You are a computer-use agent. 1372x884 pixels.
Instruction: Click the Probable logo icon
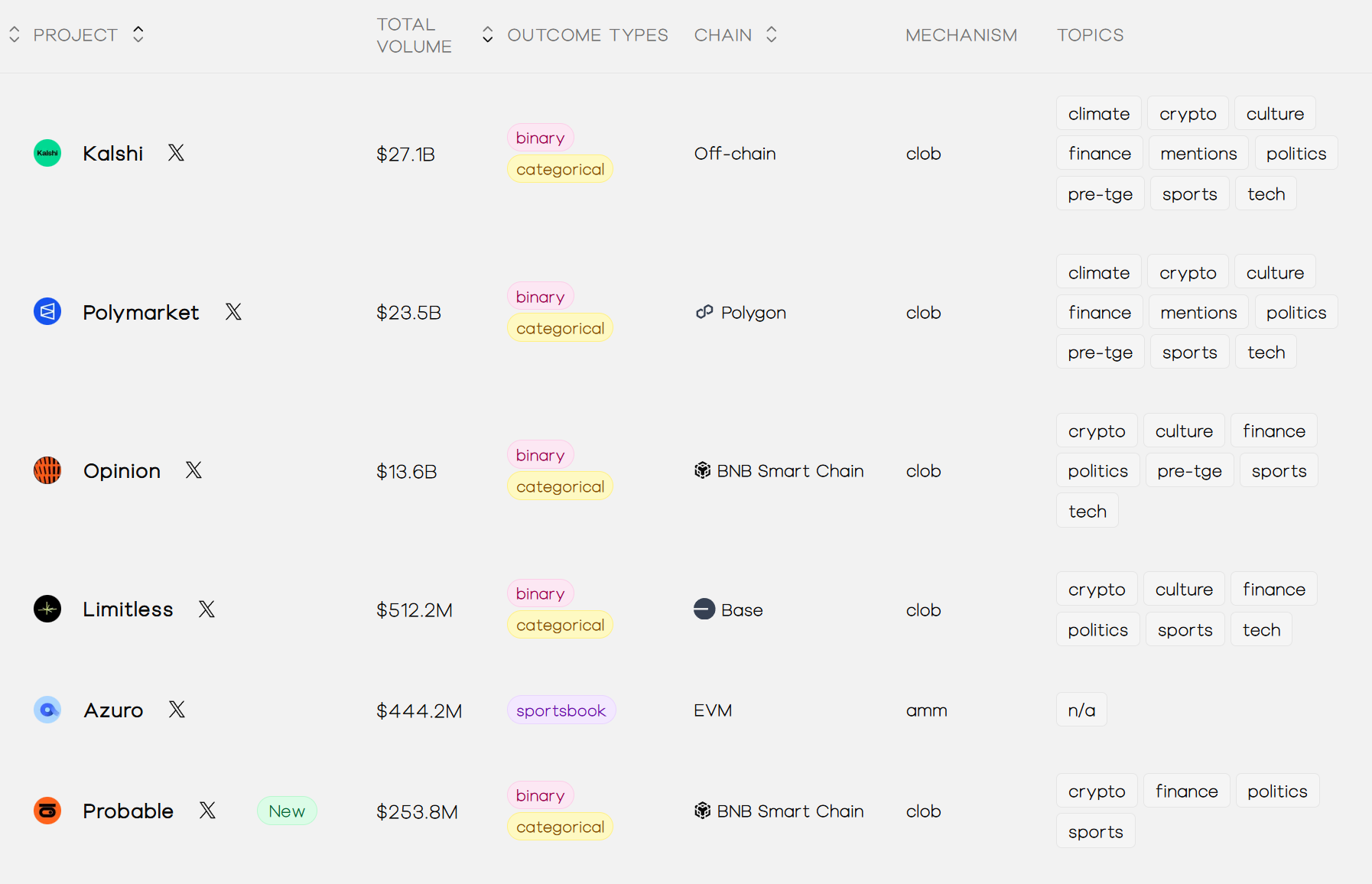pyautogui.click(x=47, y=811)
